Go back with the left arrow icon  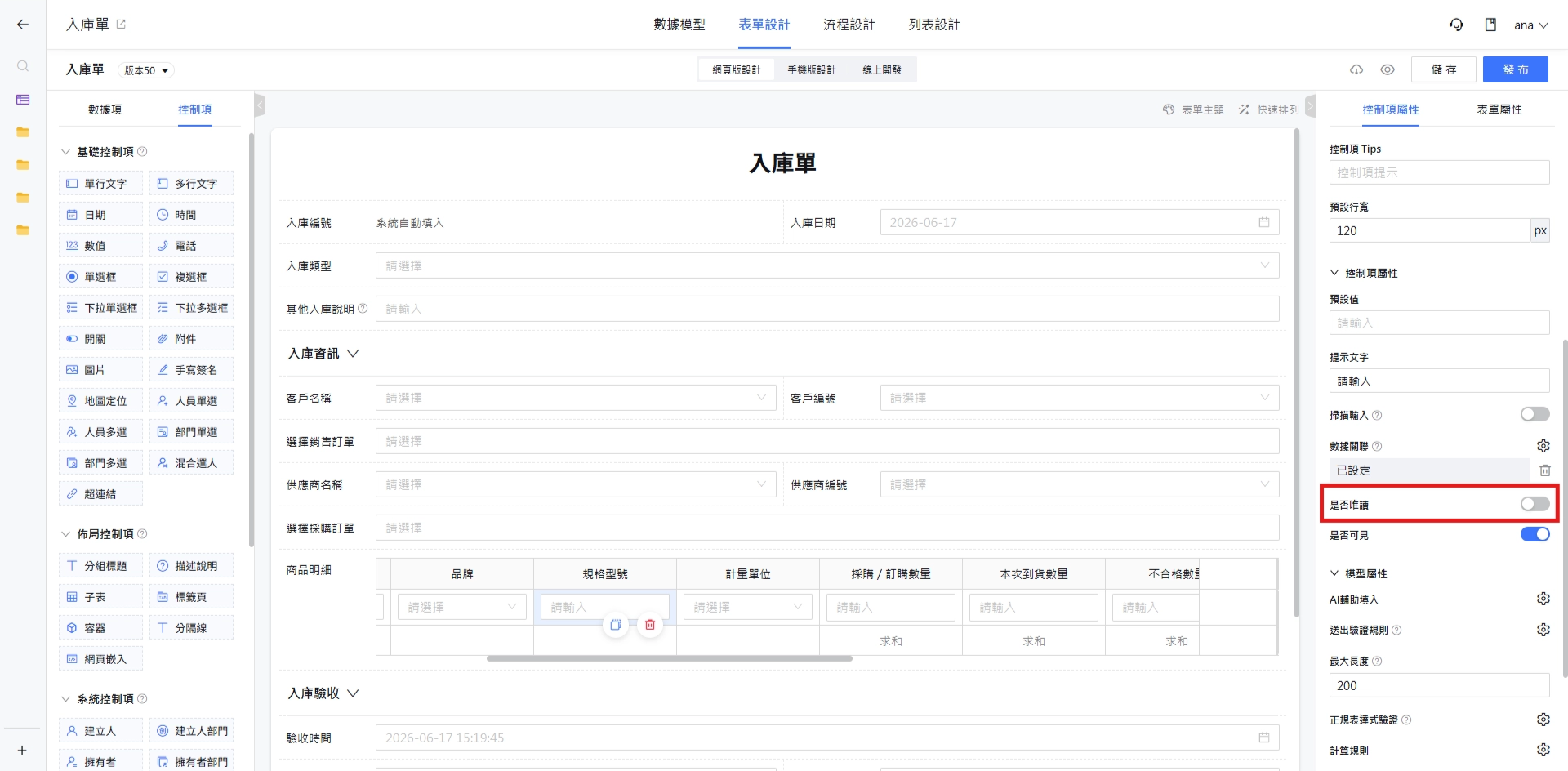coord(23,25)
